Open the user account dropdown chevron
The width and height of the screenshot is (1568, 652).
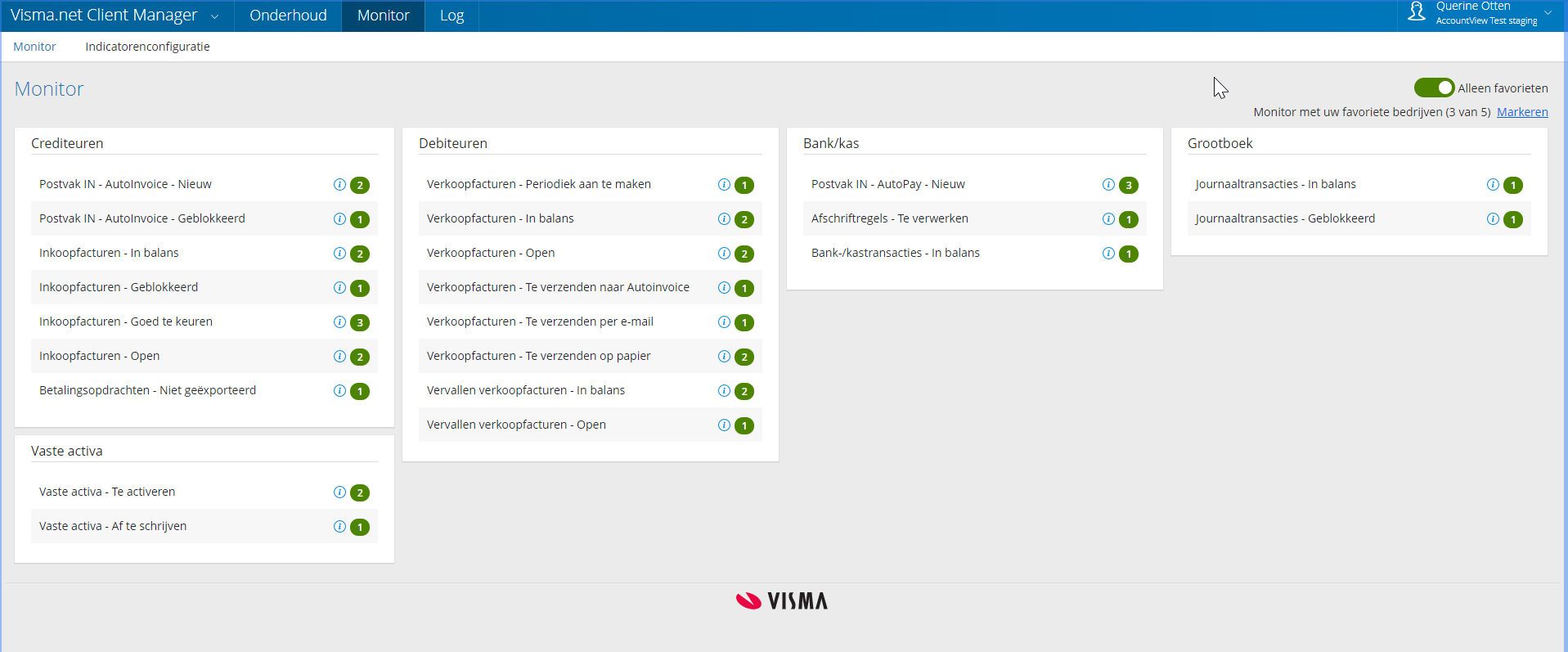[x=1548, y=12]
